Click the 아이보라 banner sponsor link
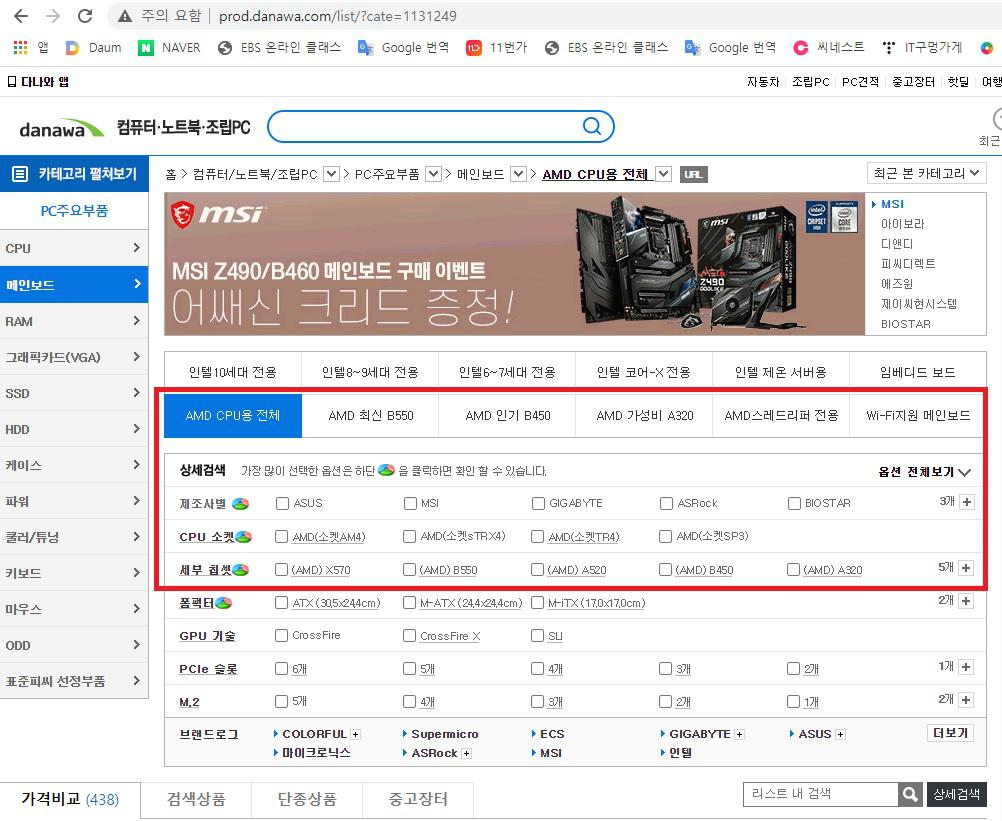The height and width of the screenshot is (821, 1002). [902, 224]
